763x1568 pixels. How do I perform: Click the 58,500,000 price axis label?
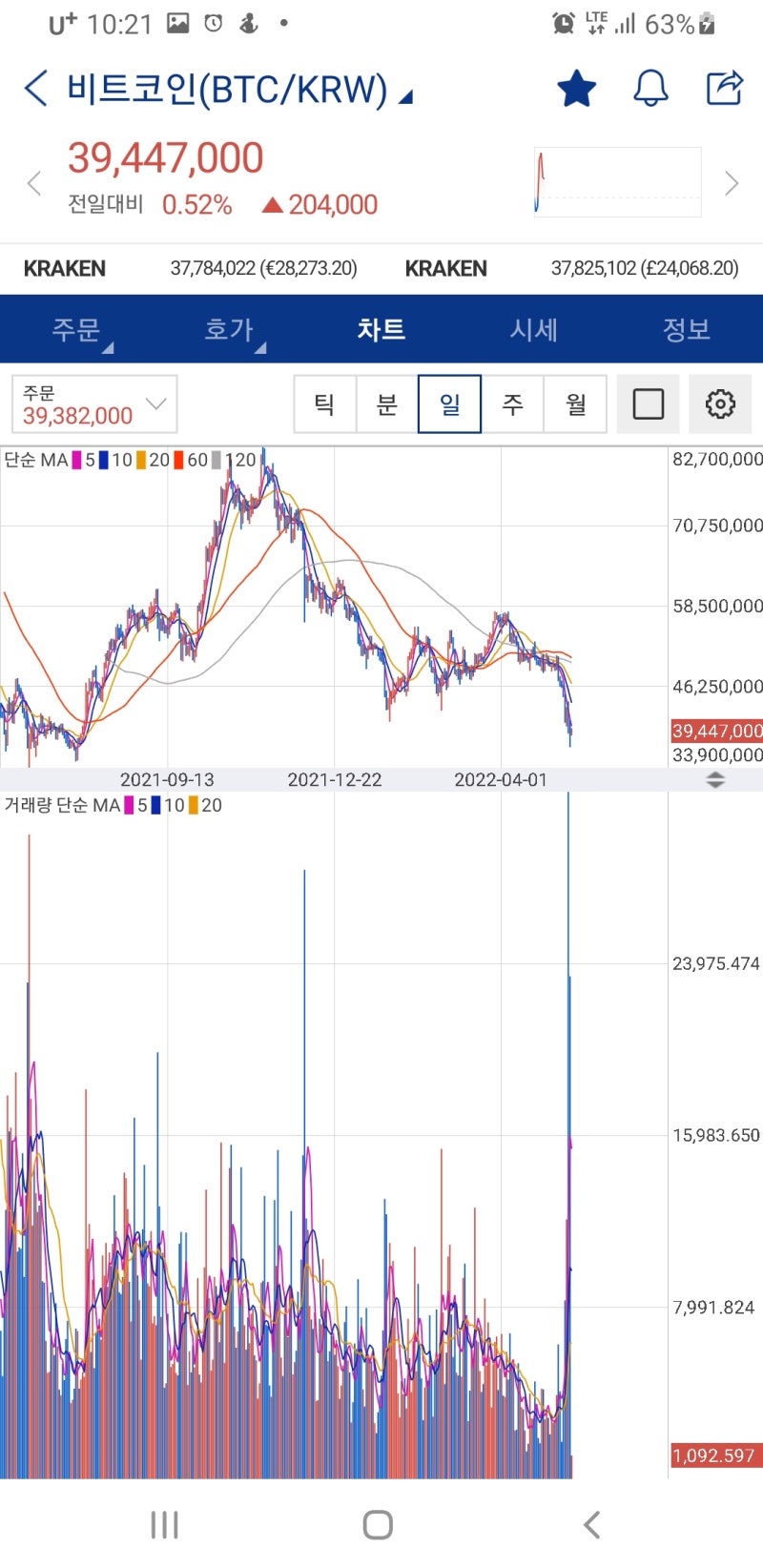pos(718,606)
